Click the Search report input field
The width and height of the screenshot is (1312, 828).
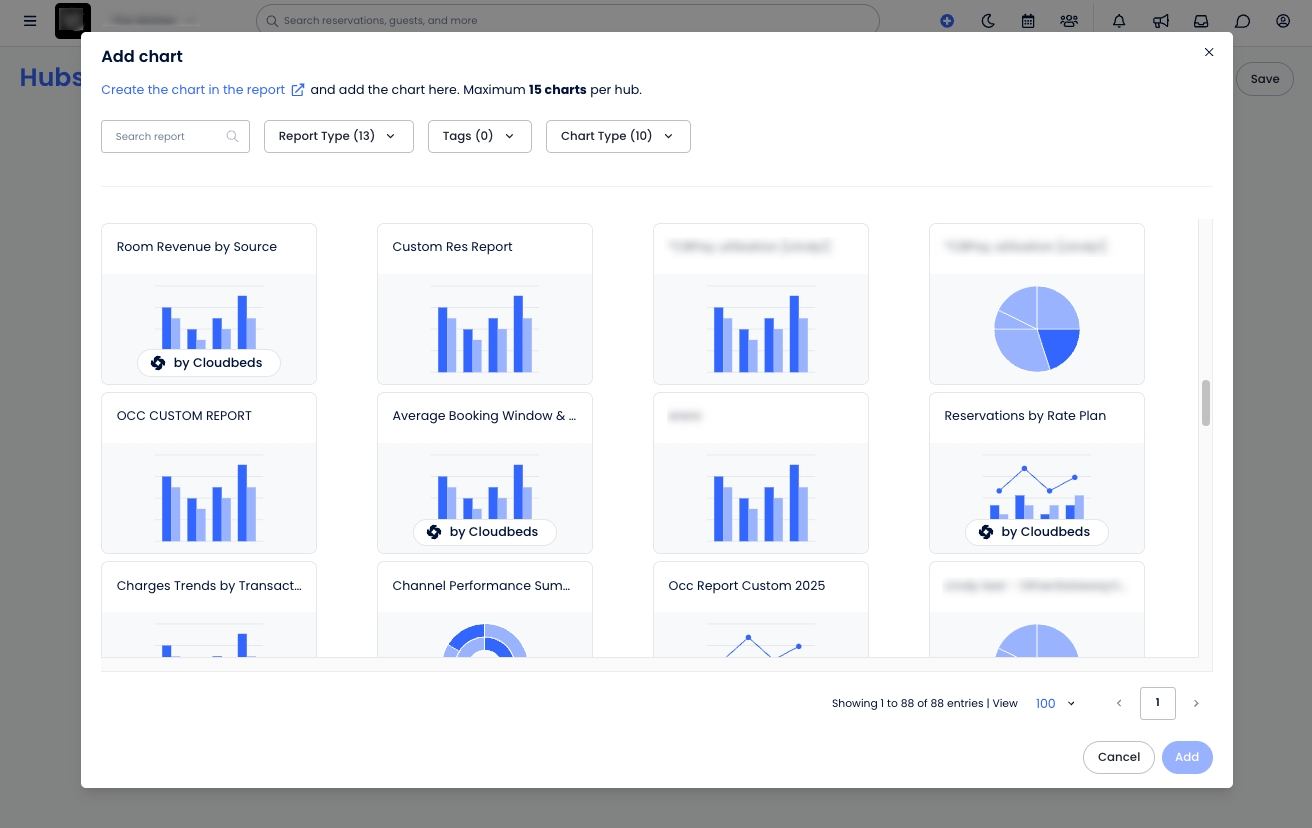click(x=175, y=137)
